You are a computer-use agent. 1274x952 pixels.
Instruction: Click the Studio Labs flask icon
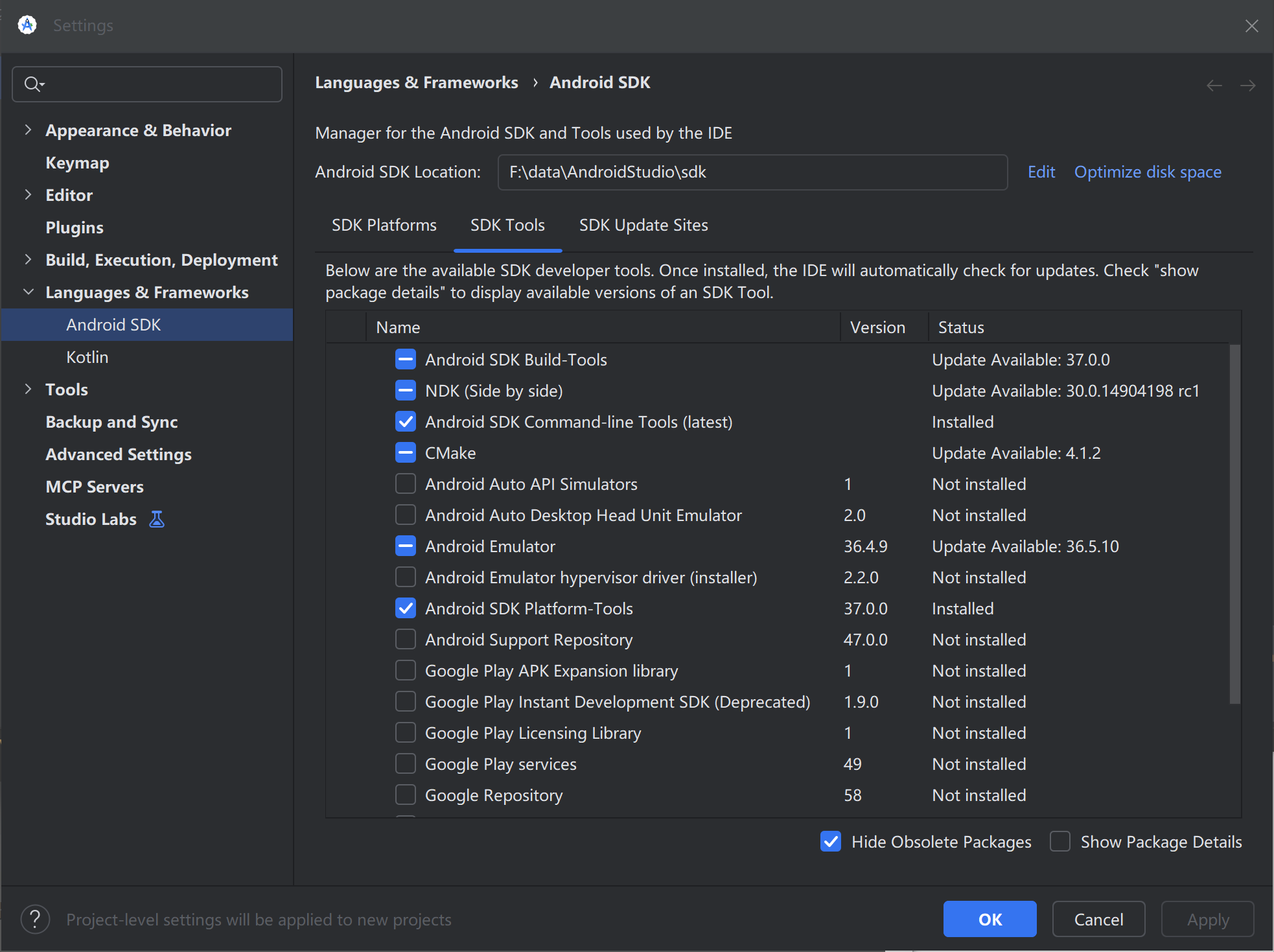click(x=157, y=519)
